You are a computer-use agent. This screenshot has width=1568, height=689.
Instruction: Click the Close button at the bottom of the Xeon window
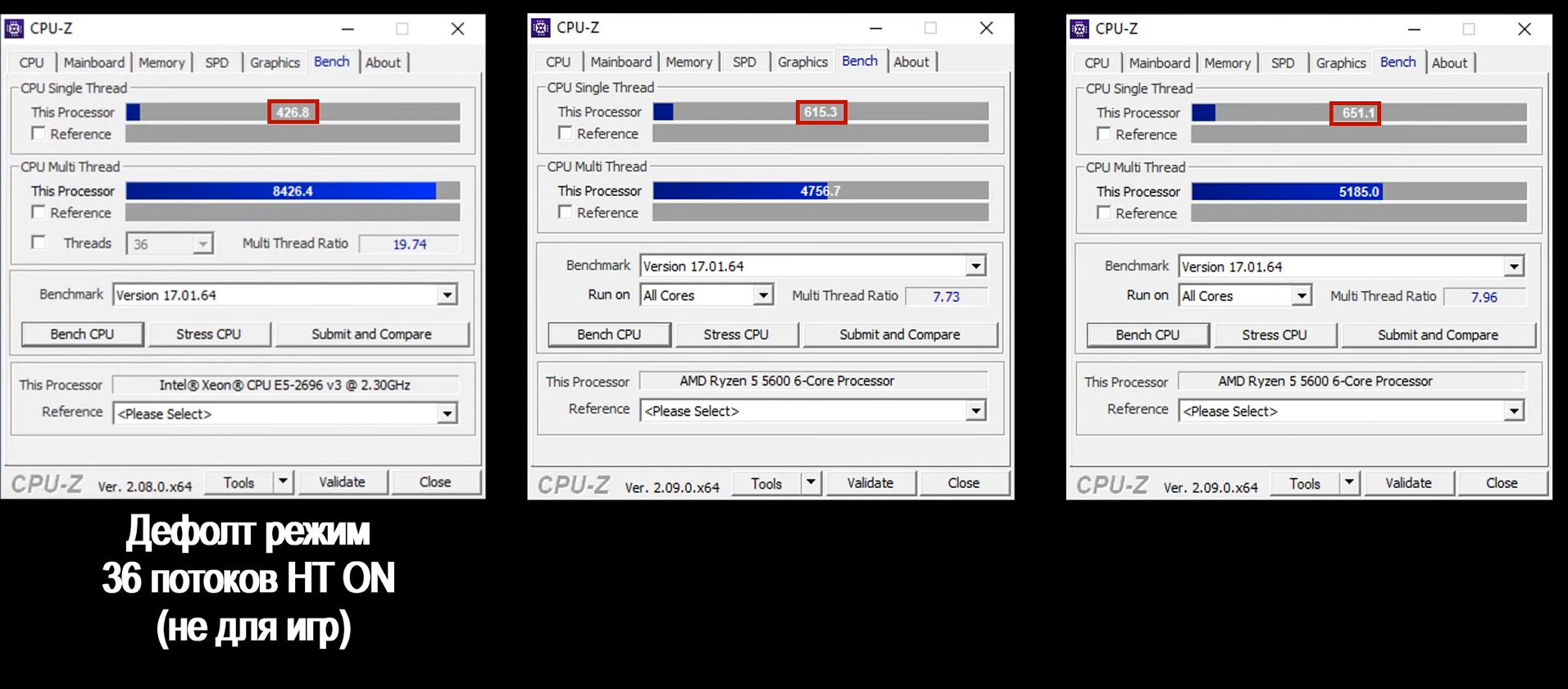tap(435, 481)
